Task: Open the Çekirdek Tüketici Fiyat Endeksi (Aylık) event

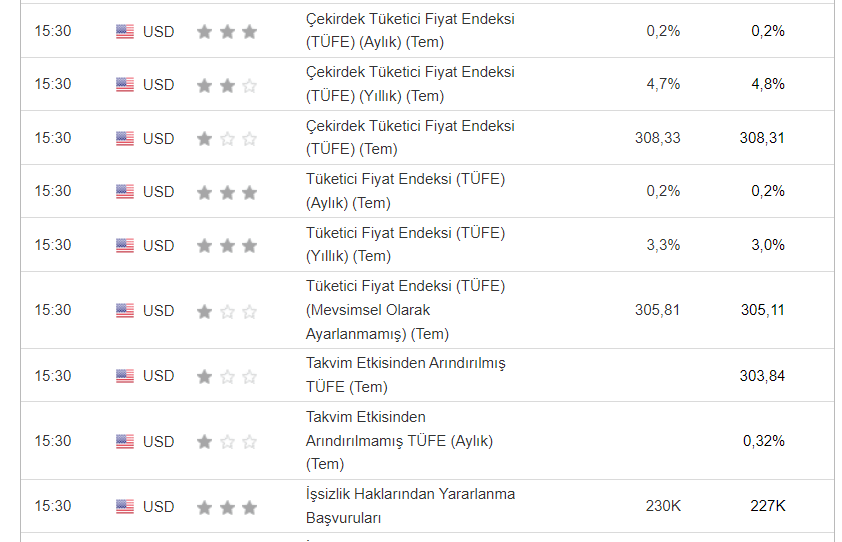Action: point(410,30)
